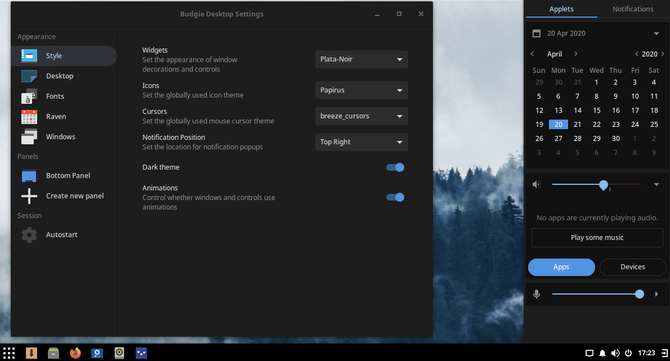Open the Raven settings page
Viewport: 670px width, 361px height.
coord(64,117)
